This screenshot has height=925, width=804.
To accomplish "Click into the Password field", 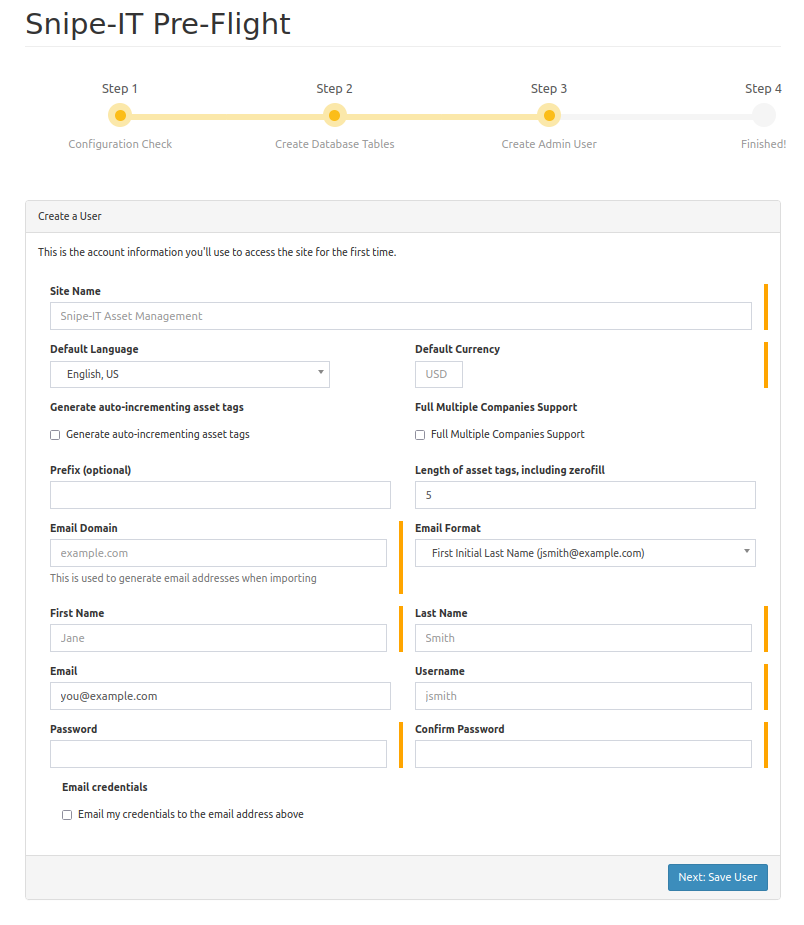I will click(x=218, y=754).
